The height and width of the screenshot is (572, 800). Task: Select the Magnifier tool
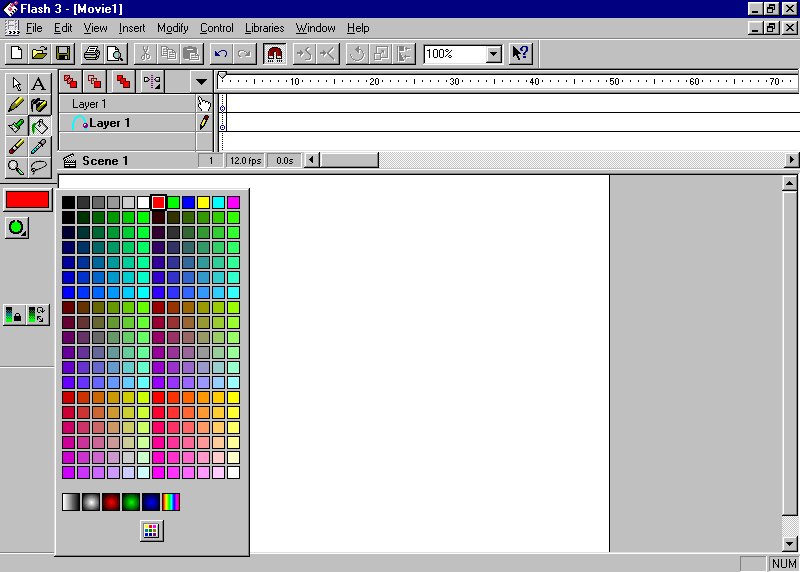16,167
